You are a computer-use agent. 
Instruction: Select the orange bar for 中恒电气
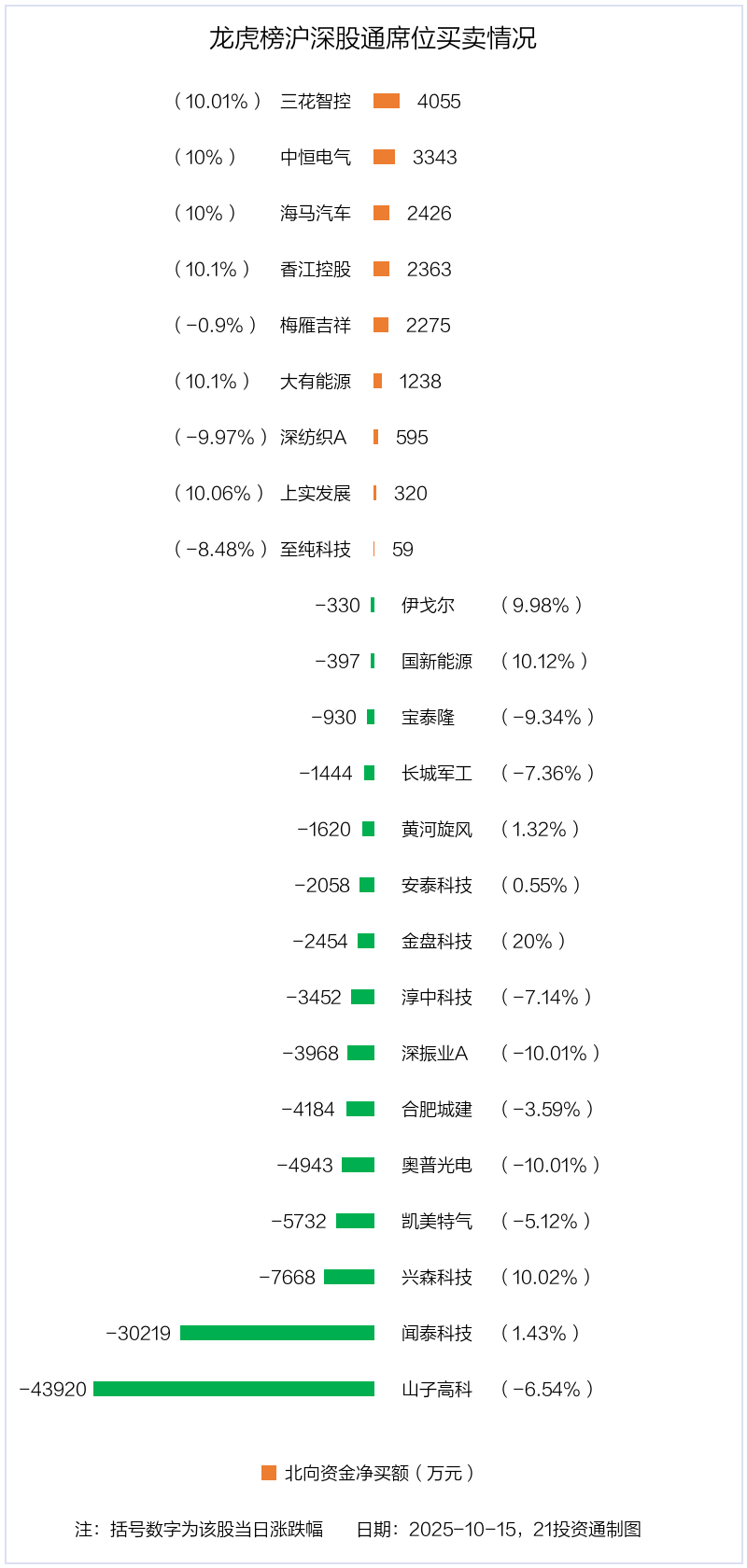384,157
